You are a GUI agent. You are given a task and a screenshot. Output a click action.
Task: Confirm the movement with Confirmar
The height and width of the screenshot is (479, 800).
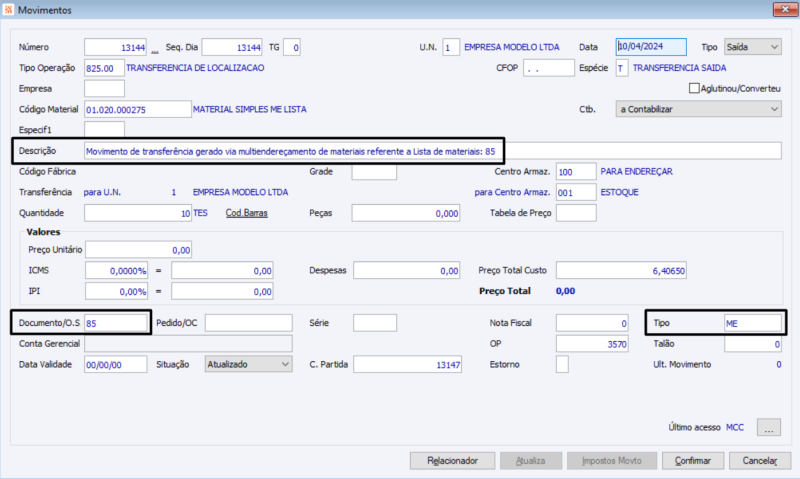(x=693, y=461)
